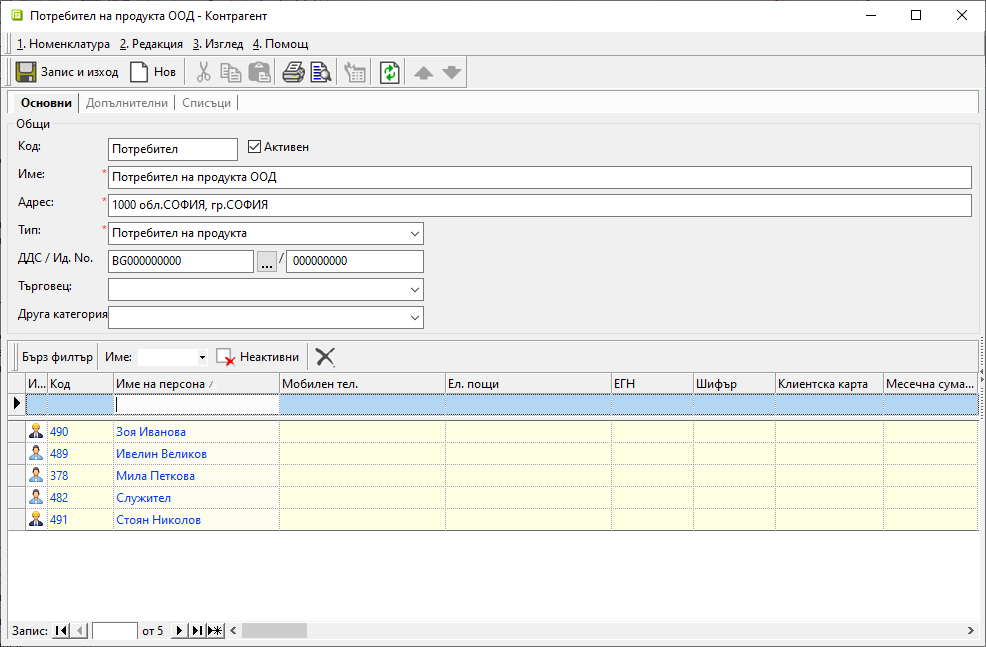Click the horizontal scrollbar thumb at bottom
The image size is (986, 647).
(275, 631)
